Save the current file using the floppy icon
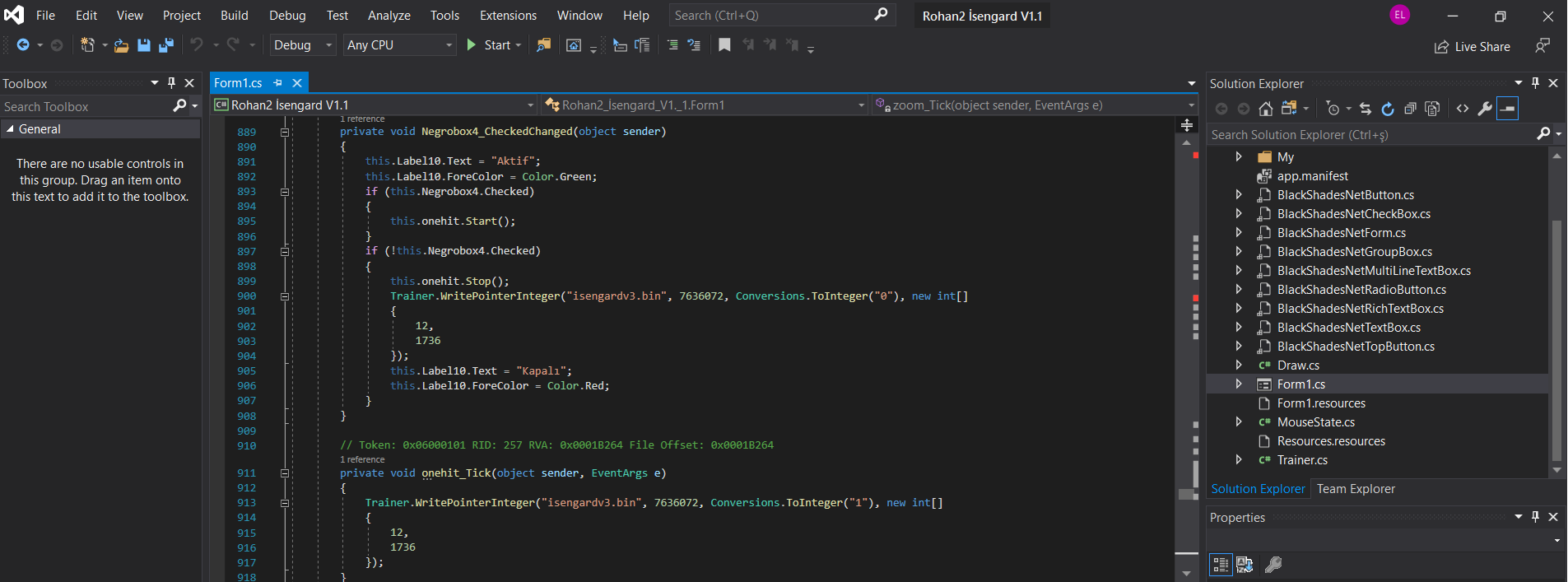Image resolution: width=1568 pixels, height=582 pixels. pos(143,45)
